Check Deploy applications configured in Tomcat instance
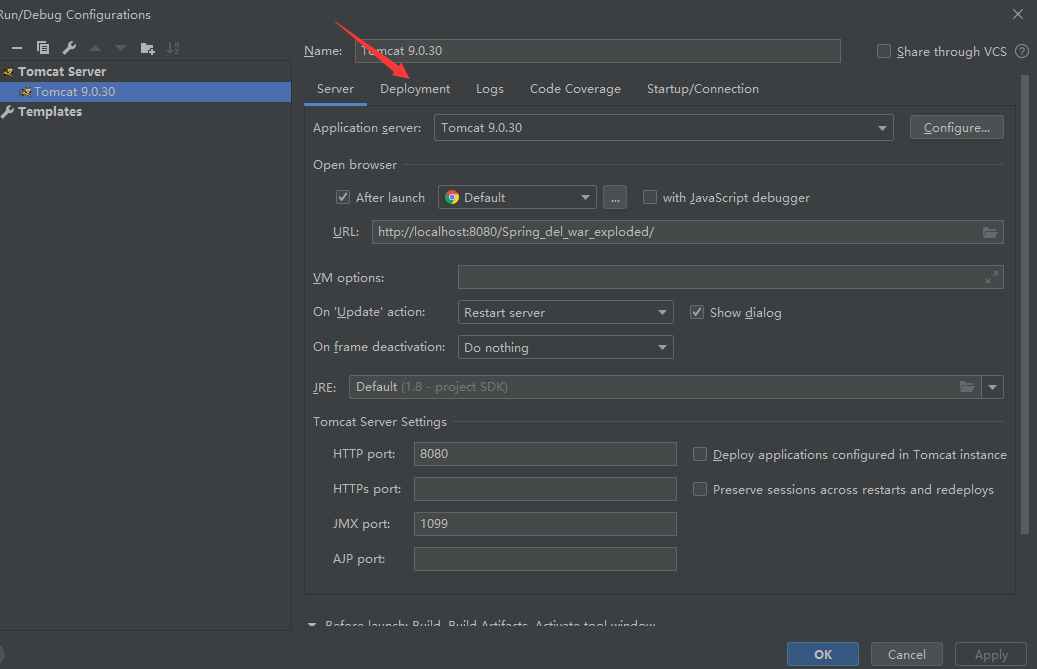 [x=700, y=454]
